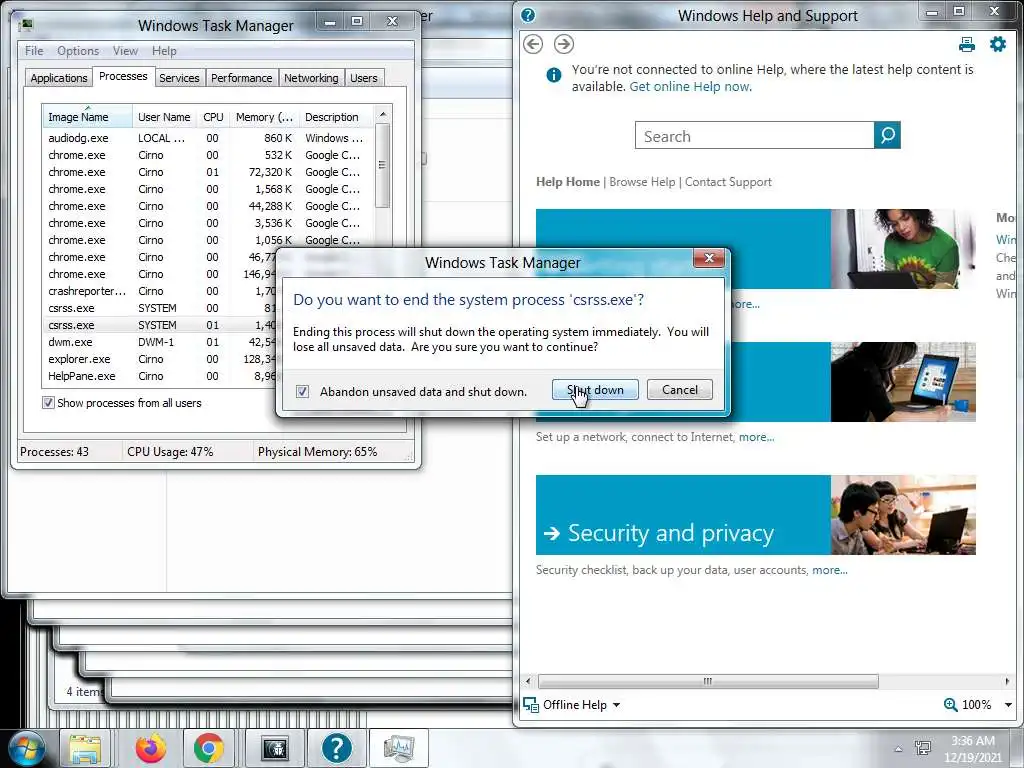Sort processes by Memory column
Image resolution: width=1024 pixels, height=768 pixels.
(264, 117)
